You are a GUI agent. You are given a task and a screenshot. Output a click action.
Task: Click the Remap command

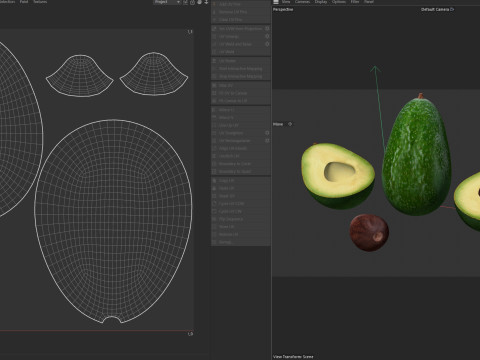[241, 242]
